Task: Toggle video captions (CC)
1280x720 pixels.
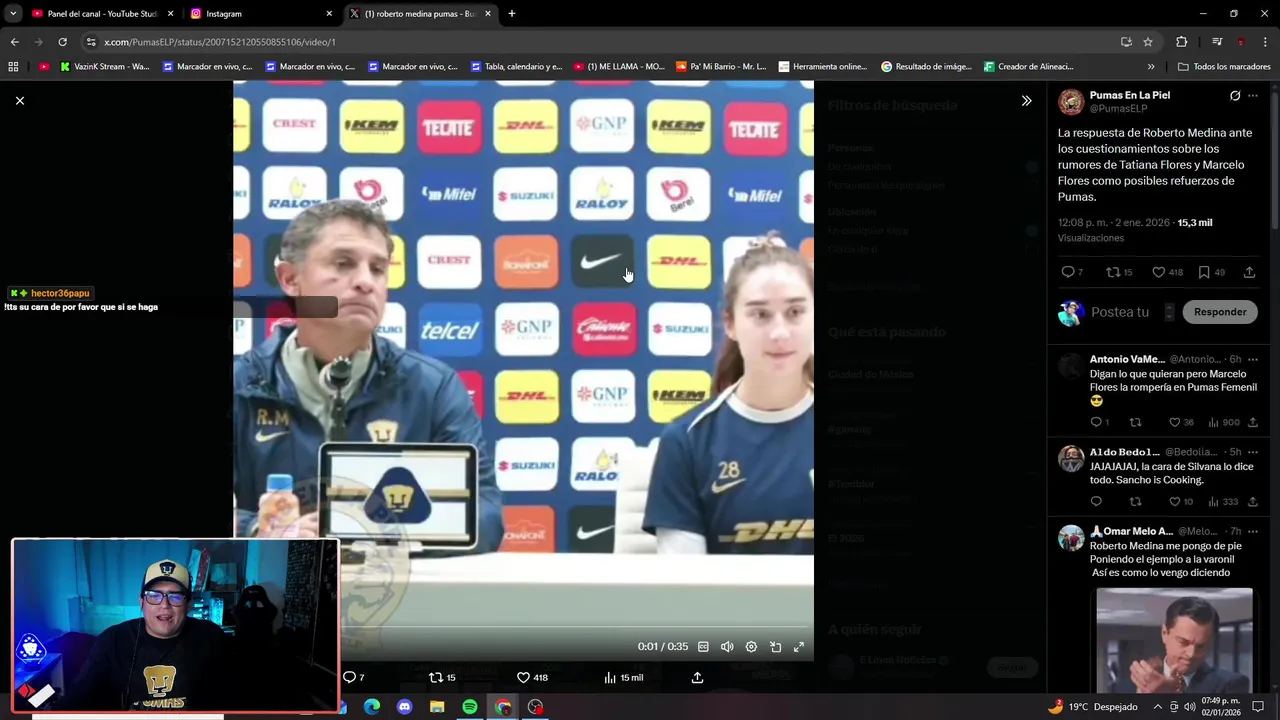Action: click(703, 647)
